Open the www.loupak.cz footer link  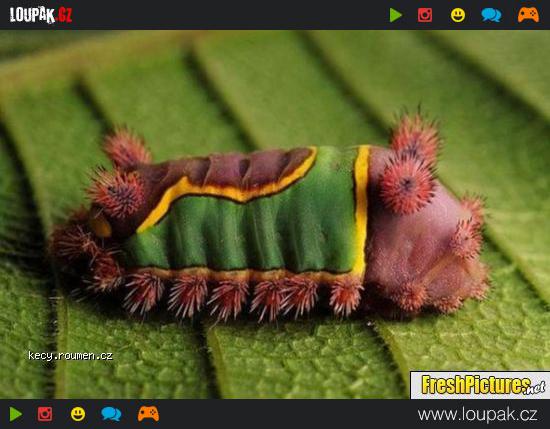click(477, 415)
